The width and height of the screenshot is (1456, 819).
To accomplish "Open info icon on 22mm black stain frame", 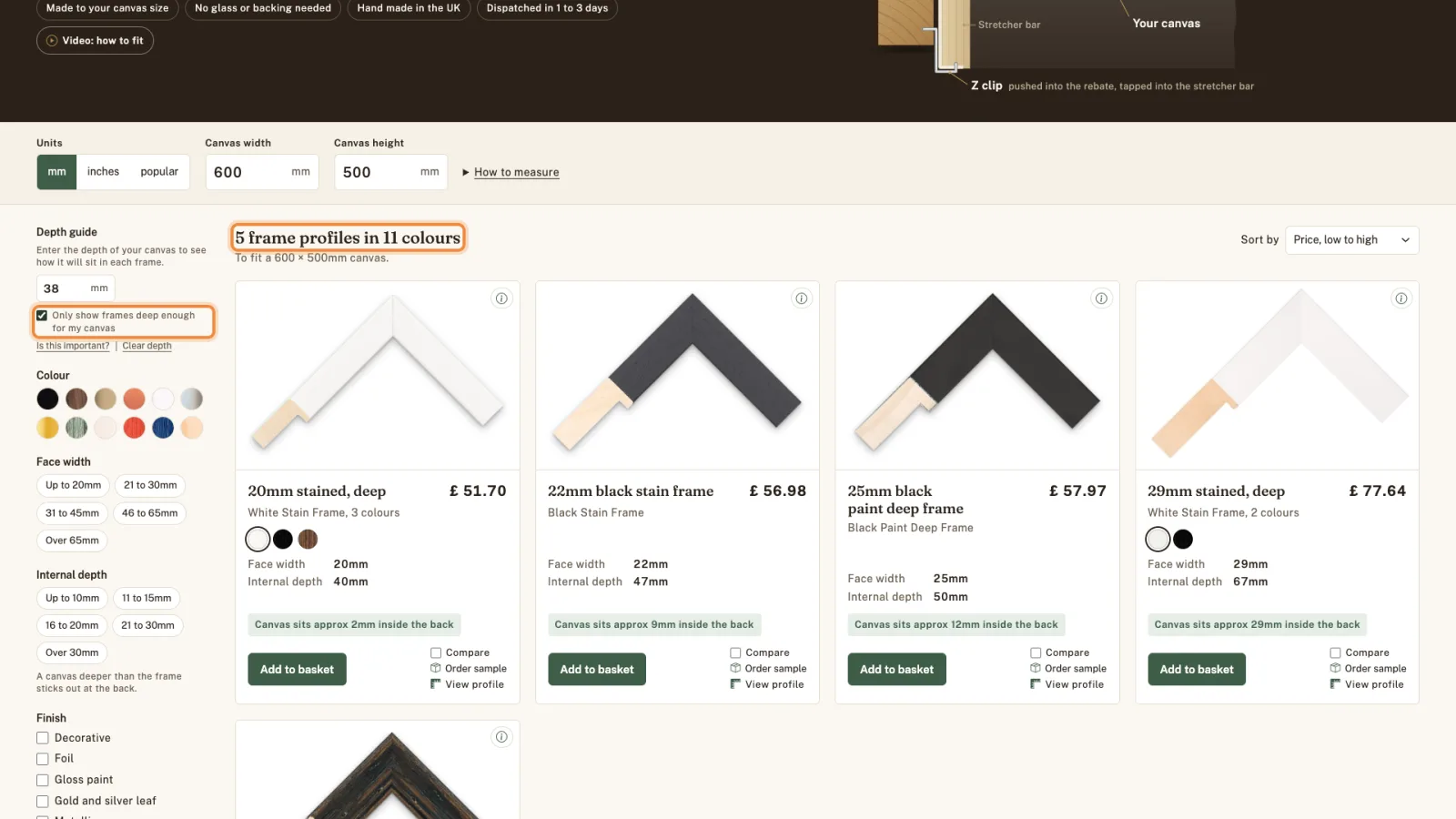I will (x=802, y=298).
